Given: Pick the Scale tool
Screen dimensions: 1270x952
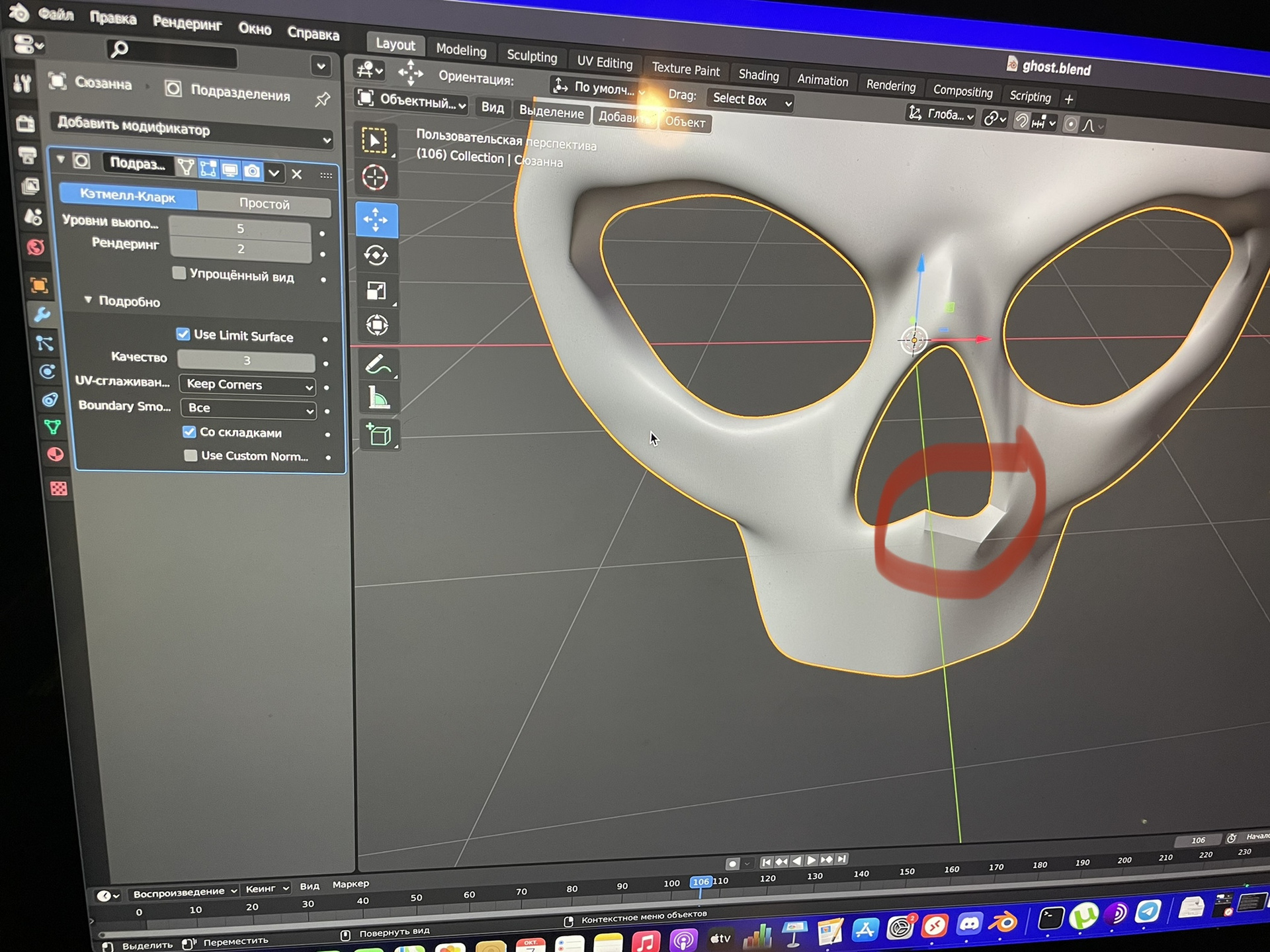Looking at the screenshot, I should click(x=376, y=290).
